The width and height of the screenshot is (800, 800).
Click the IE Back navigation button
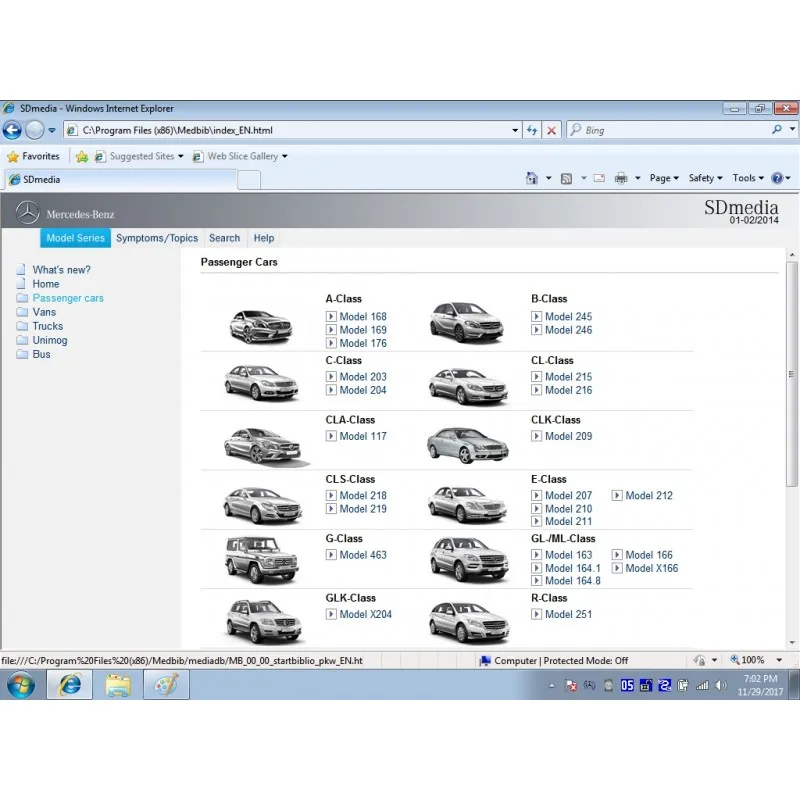coord(12,130)
